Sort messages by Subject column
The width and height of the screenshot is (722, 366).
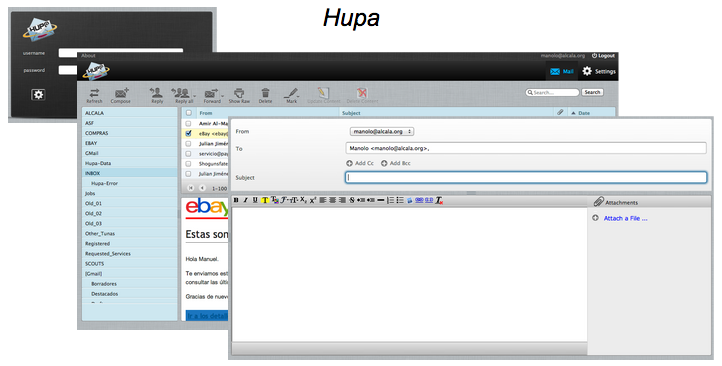tap(351, 113)
